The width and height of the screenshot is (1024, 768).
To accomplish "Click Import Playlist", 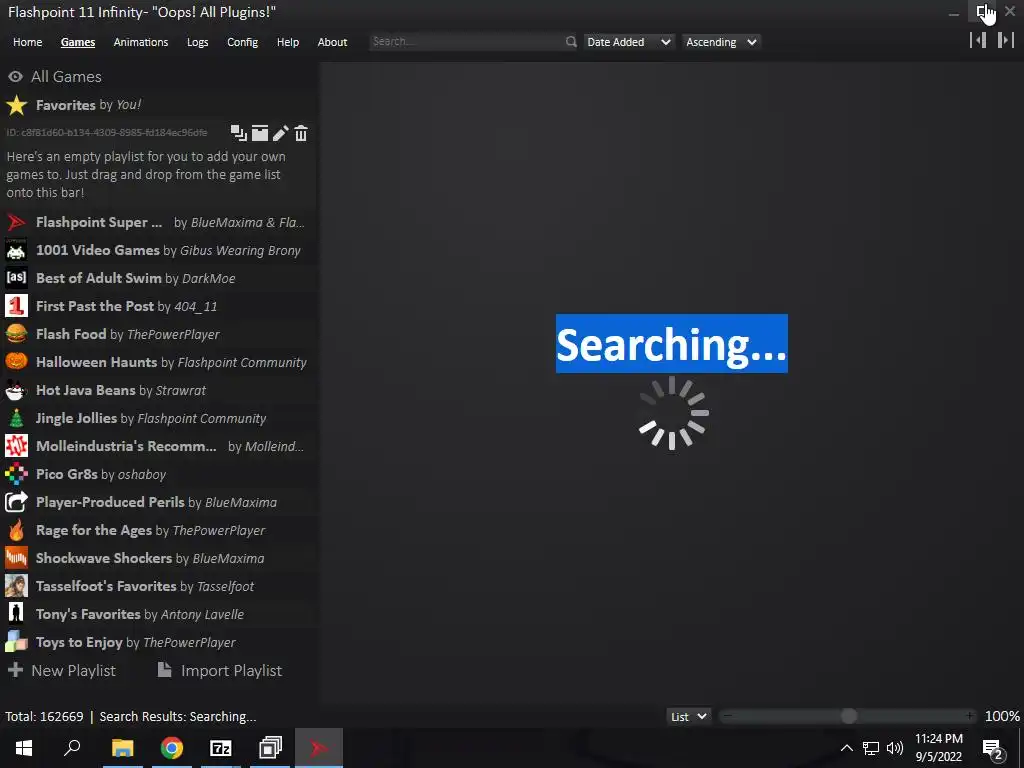I will (x=219, y=671).
